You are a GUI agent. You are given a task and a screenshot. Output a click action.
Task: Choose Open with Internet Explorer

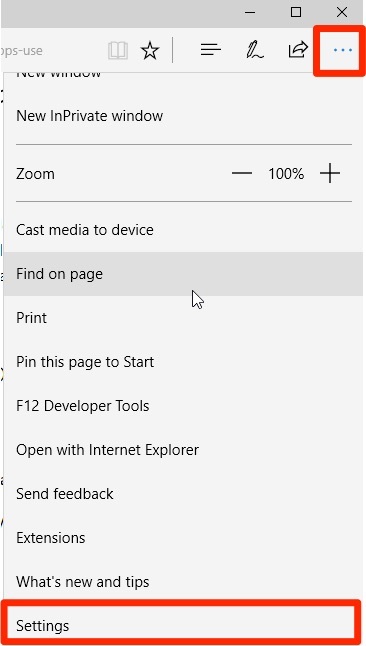pos(183,449)
